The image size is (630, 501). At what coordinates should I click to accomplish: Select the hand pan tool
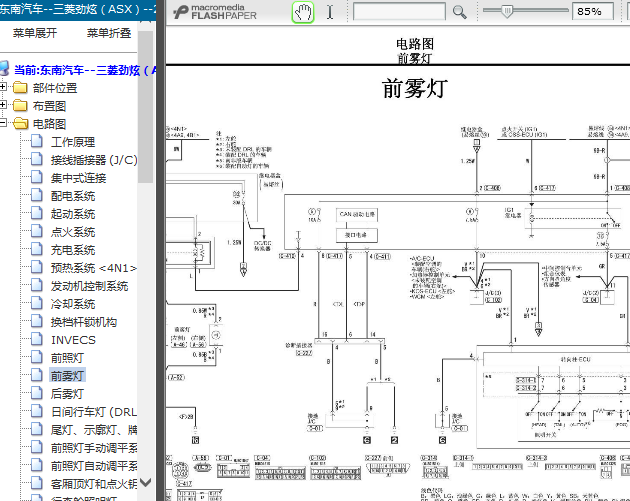click(x=303, y=12)
